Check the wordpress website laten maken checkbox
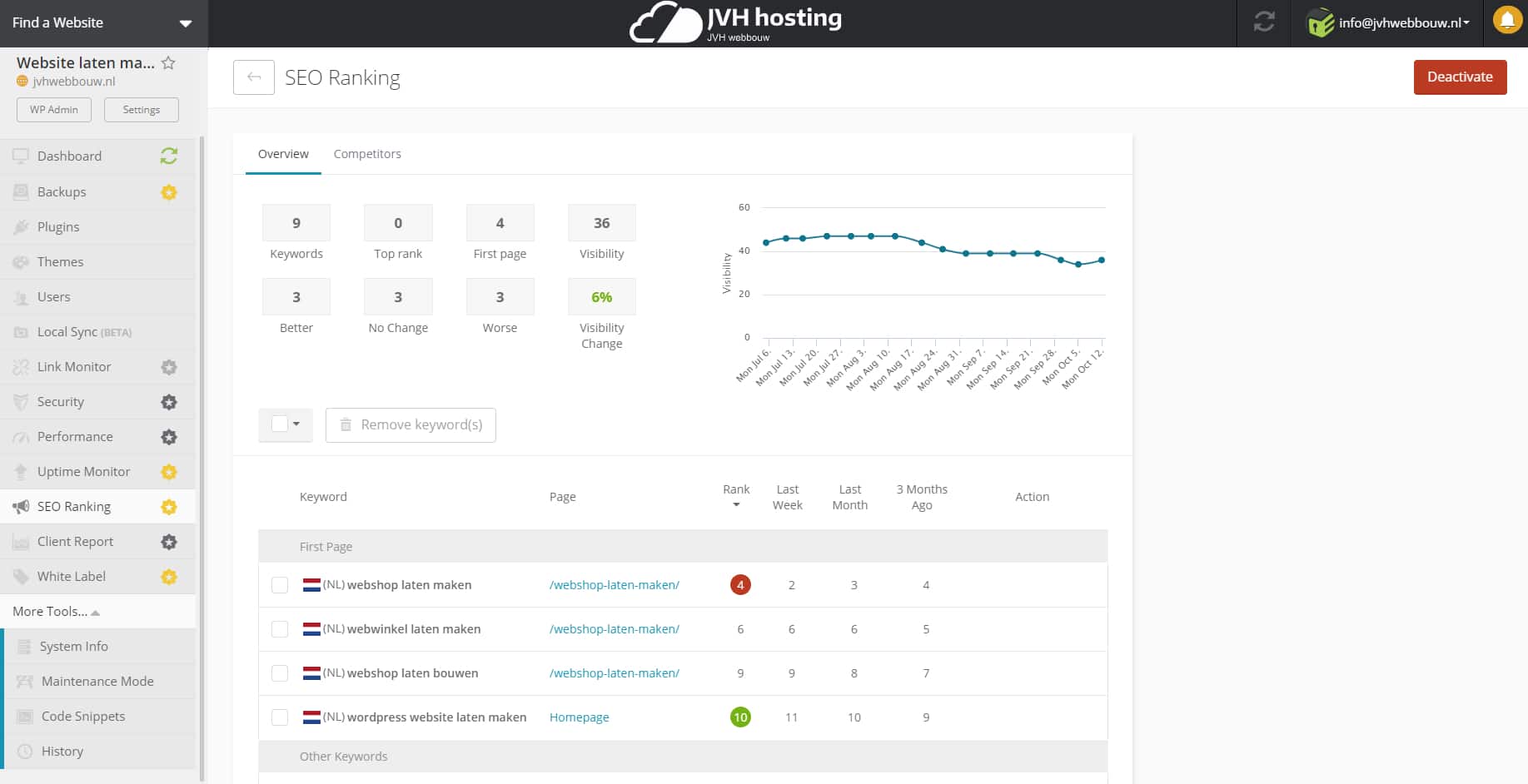Image resolution: width=1528 pixels, height=784 pixels. point(280,717)
